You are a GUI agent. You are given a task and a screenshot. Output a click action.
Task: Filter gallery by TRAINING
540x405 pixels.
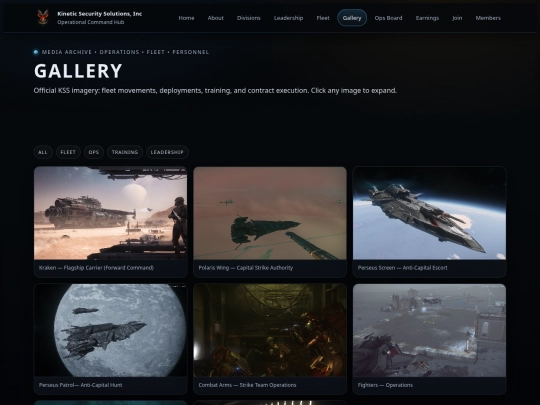coord(125,152)
